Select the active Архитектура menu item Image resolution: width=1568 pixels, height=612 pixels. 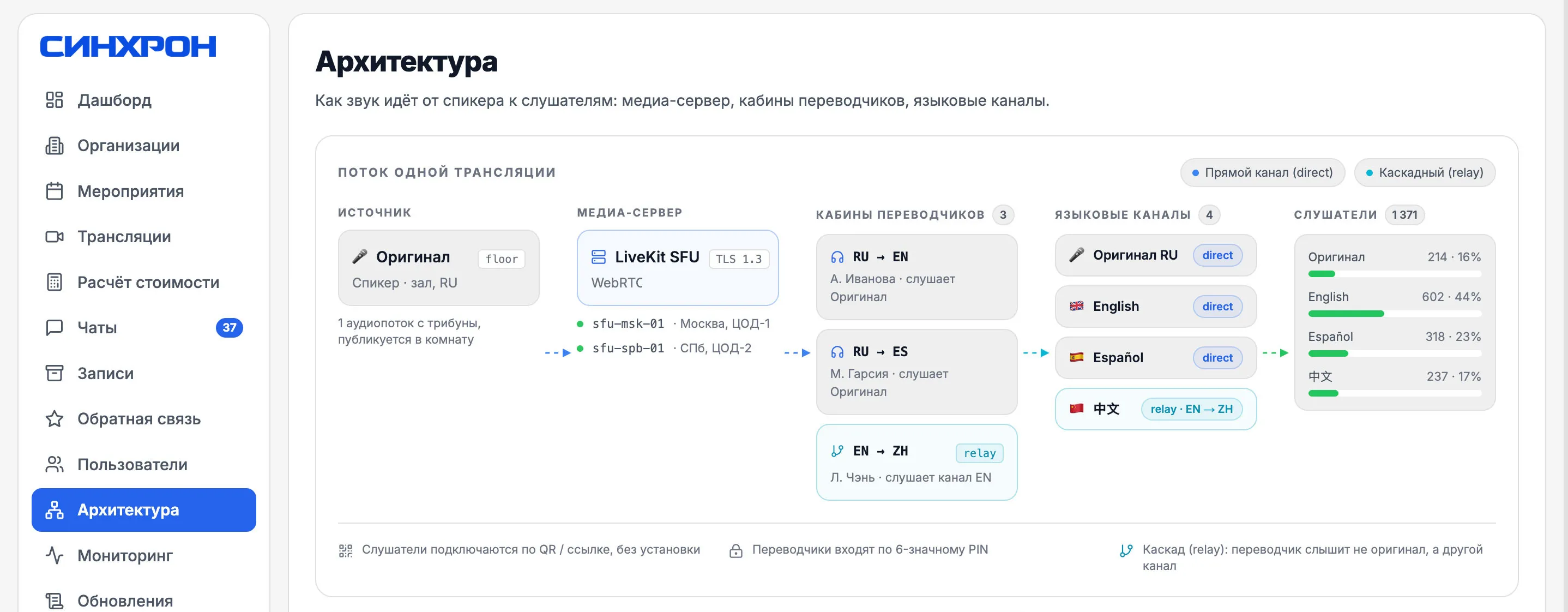pyautogui.click(x=143, y=509)
